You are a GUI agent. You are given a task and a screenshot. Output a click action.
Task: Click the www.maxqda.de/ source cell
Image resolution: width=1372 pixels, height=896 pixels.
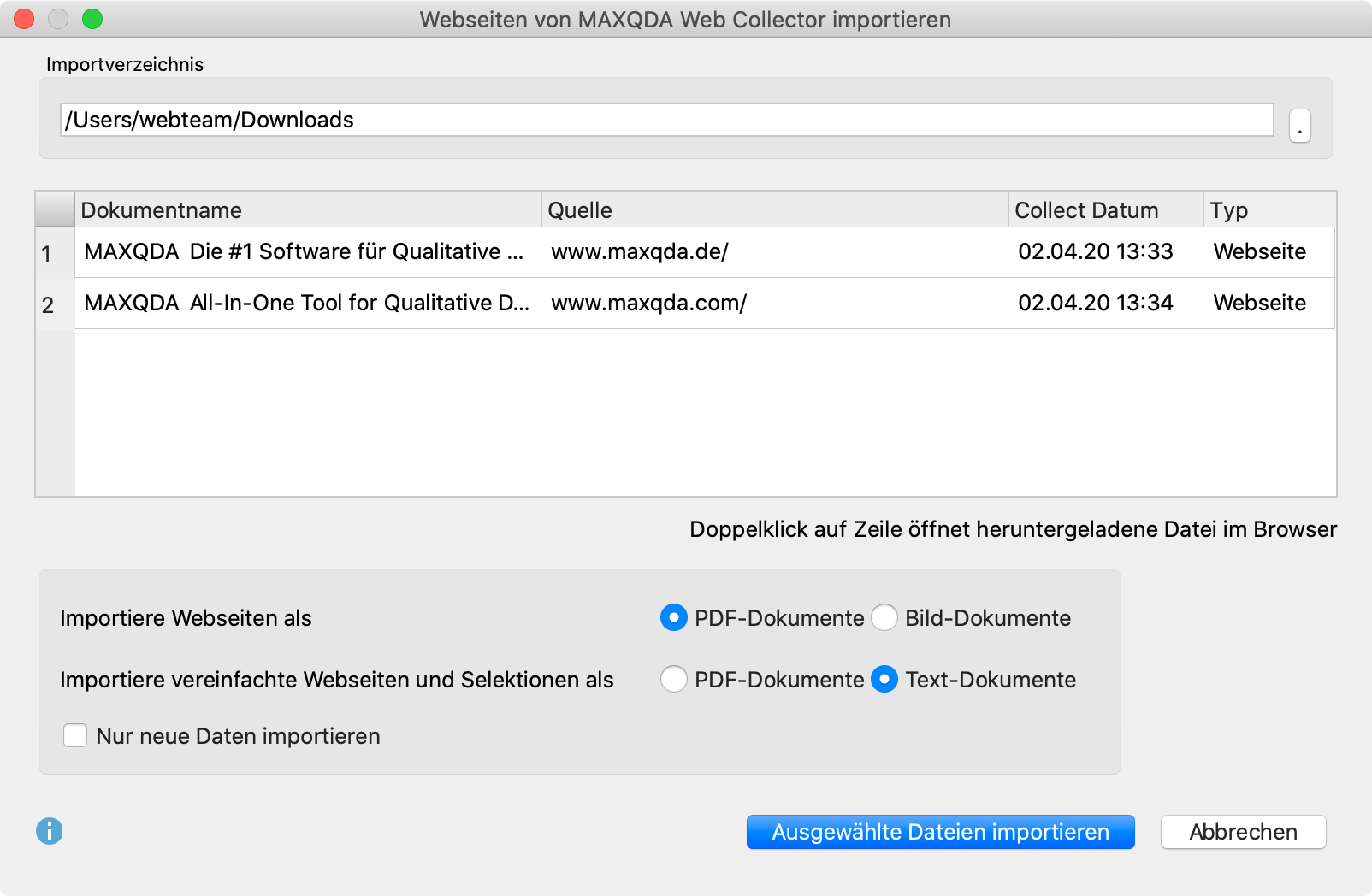coord(775,252)
